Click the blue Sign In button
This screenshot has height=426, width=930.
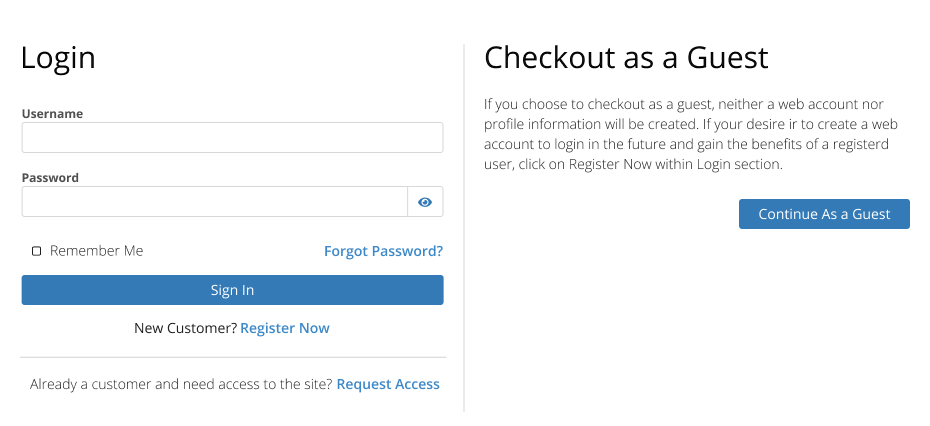point(232,290)
